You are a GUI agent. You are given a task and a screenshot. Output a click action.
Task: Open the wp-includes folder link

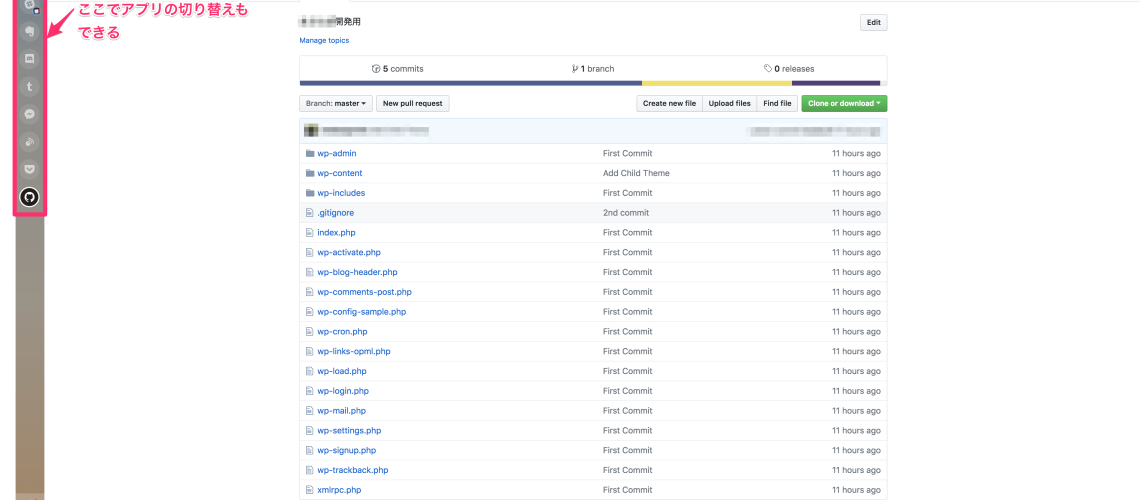pos(341,193)
